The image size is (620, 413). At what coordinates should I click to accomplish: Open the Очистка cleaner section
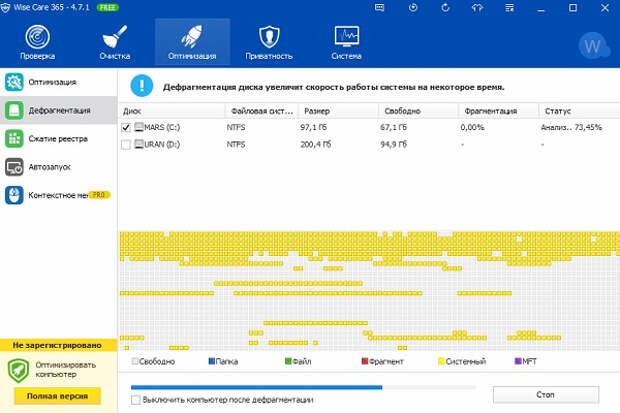[x=114, y=42]
